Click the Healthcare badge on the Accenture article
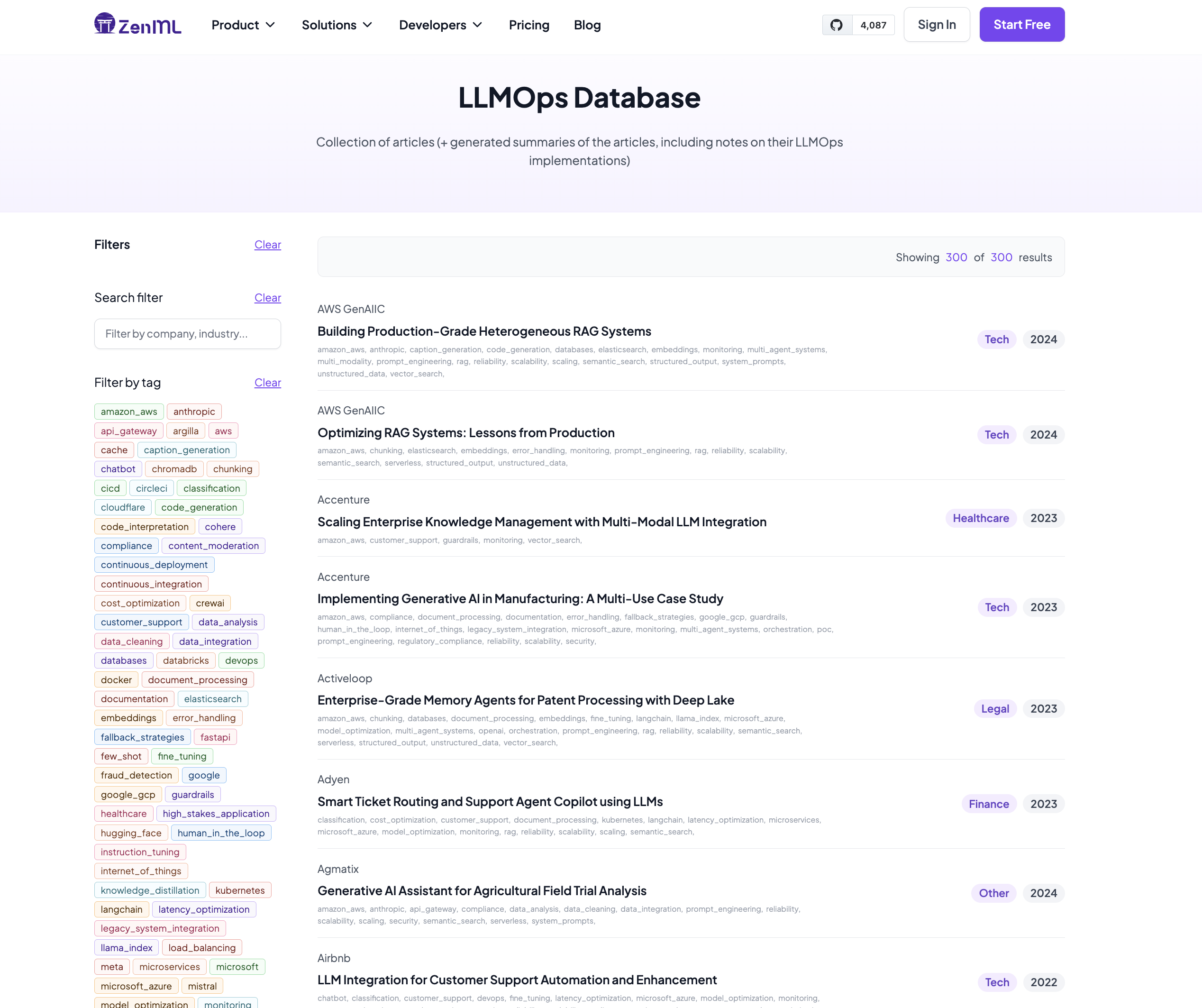 [x=981, y=518]
